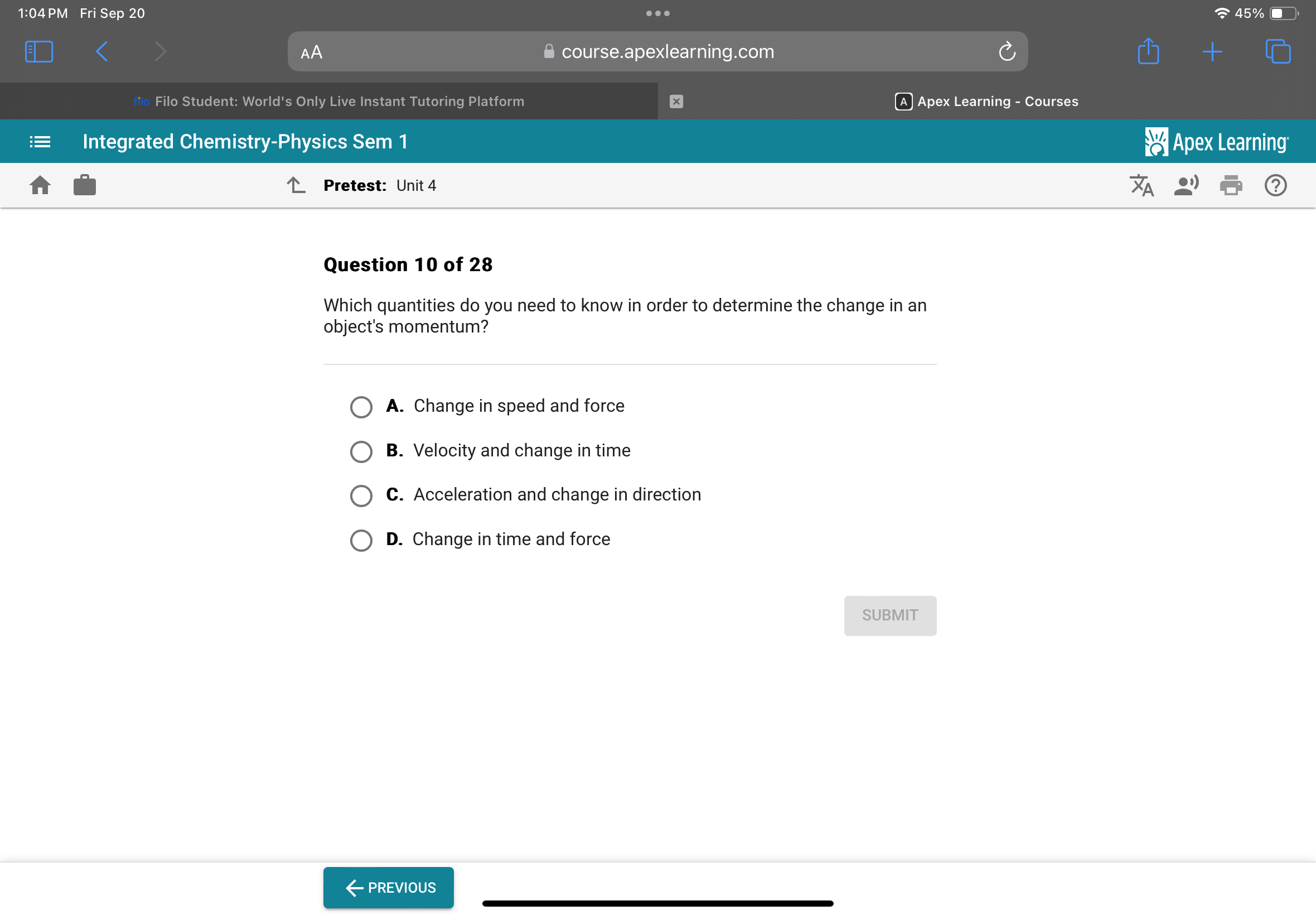Select radio button for option D

coord(362,539)
